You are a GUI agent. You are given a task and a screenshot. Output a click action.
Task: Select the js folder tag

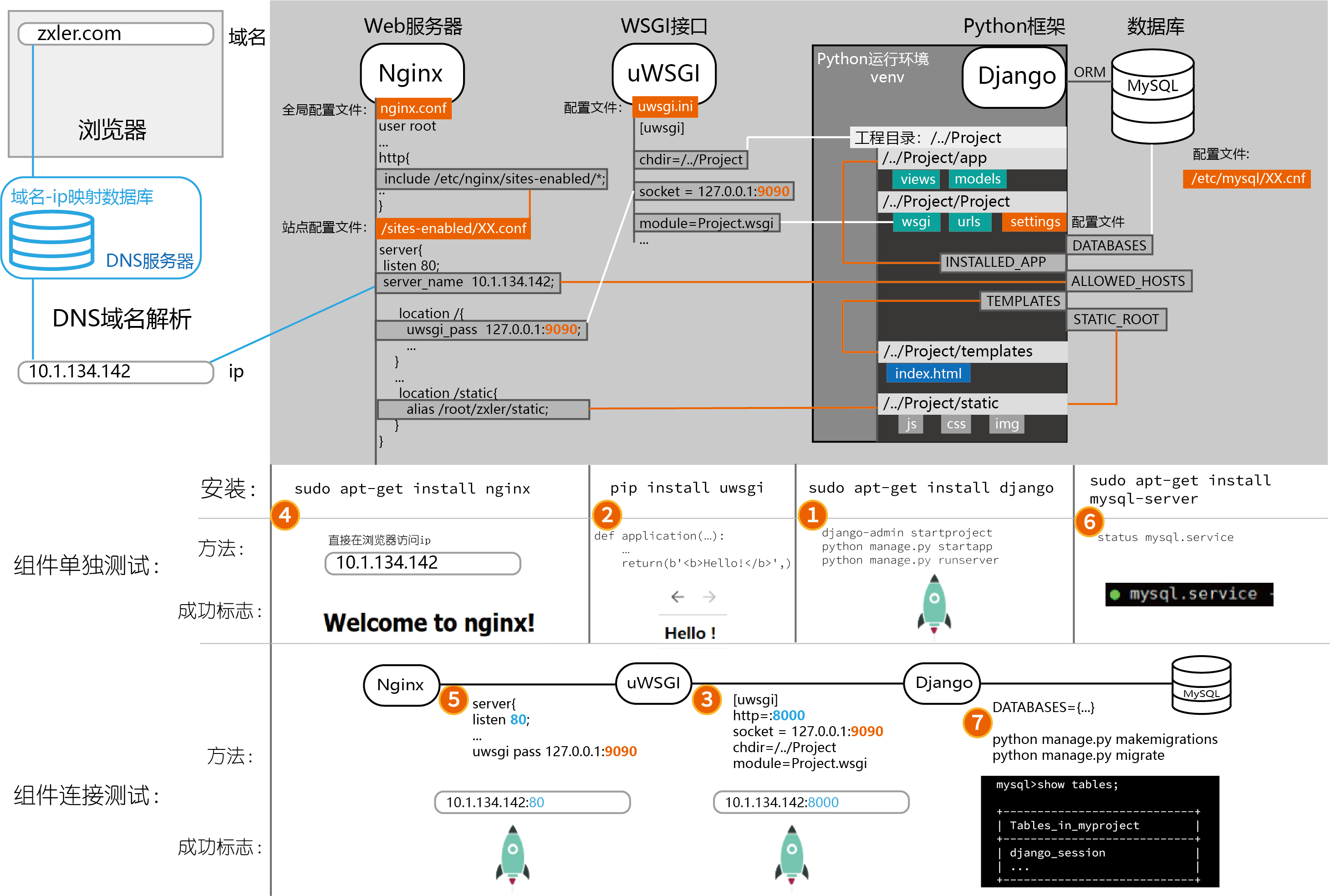click(911, 424)
